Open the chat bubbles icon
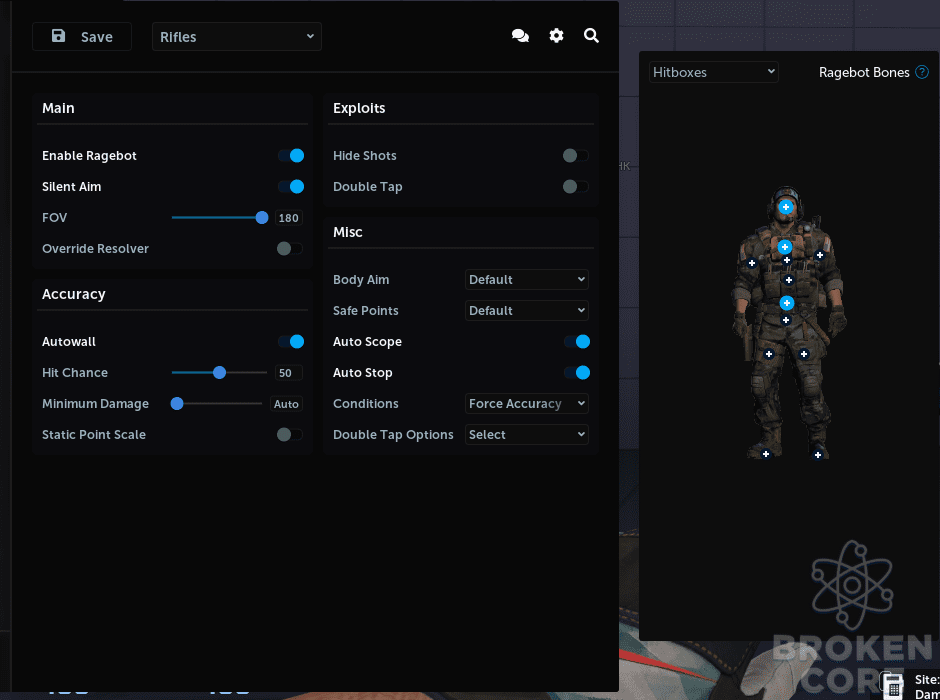Image resolution: width=940 pixels, height=700 pixels. pos(520,36)
